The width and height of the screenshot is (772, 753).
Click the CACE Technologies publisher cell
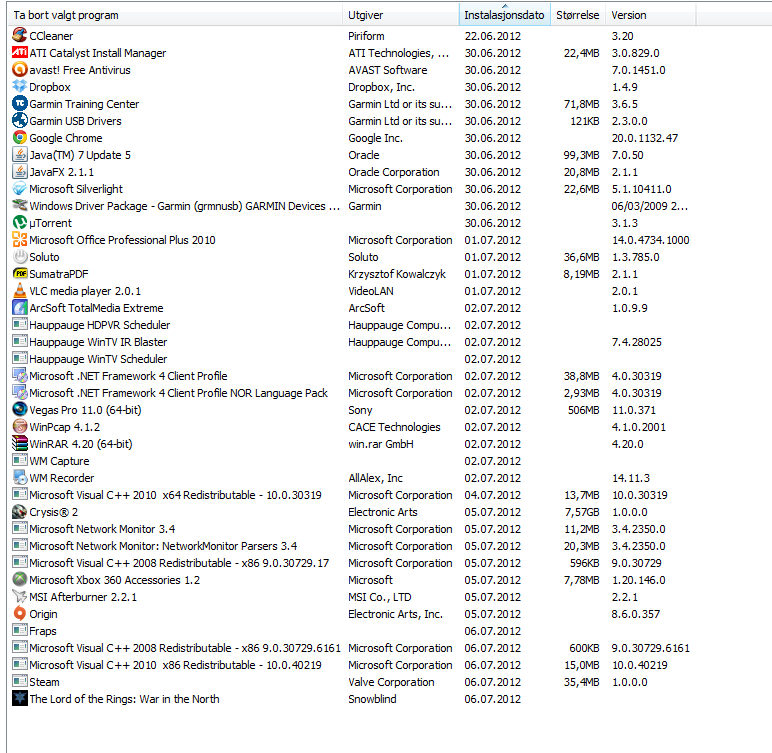pyautogui.click(x=394, y=427)
